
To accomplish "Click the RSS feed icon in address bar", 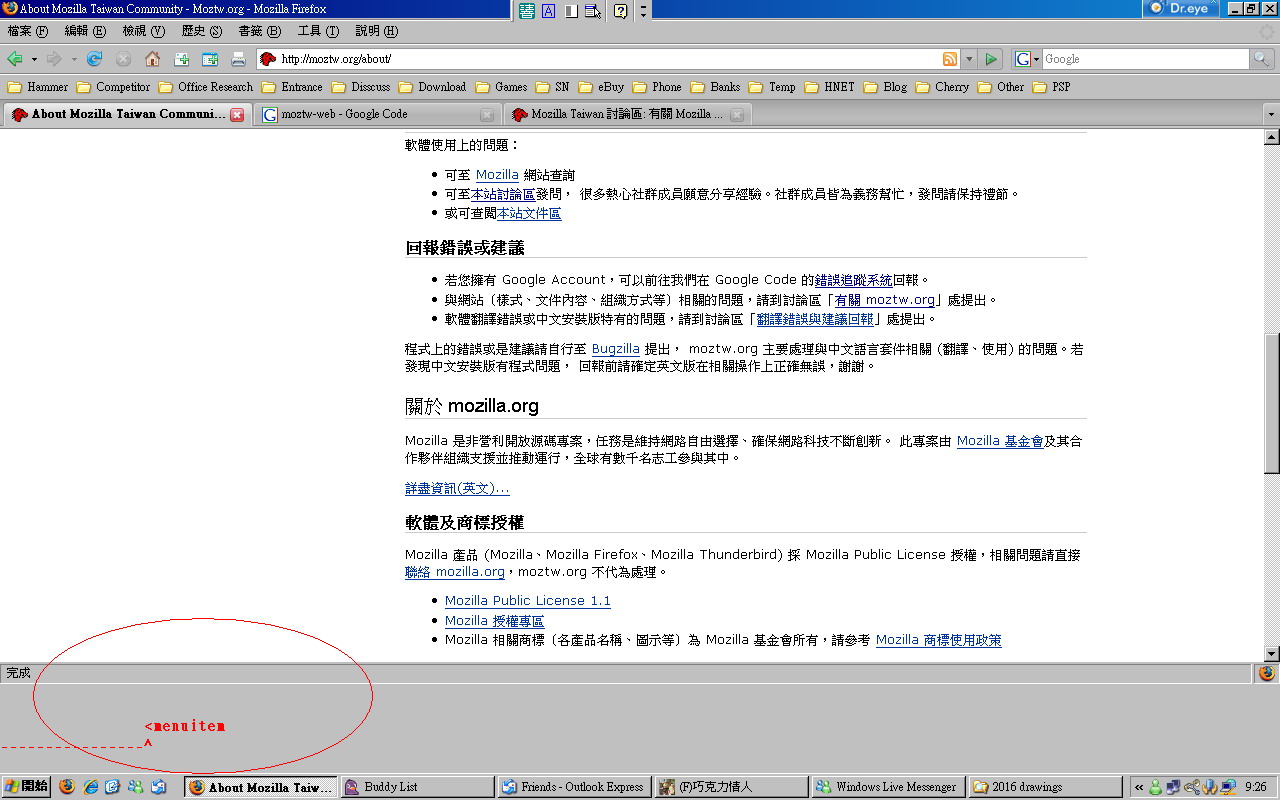I will tap(950, 59).
